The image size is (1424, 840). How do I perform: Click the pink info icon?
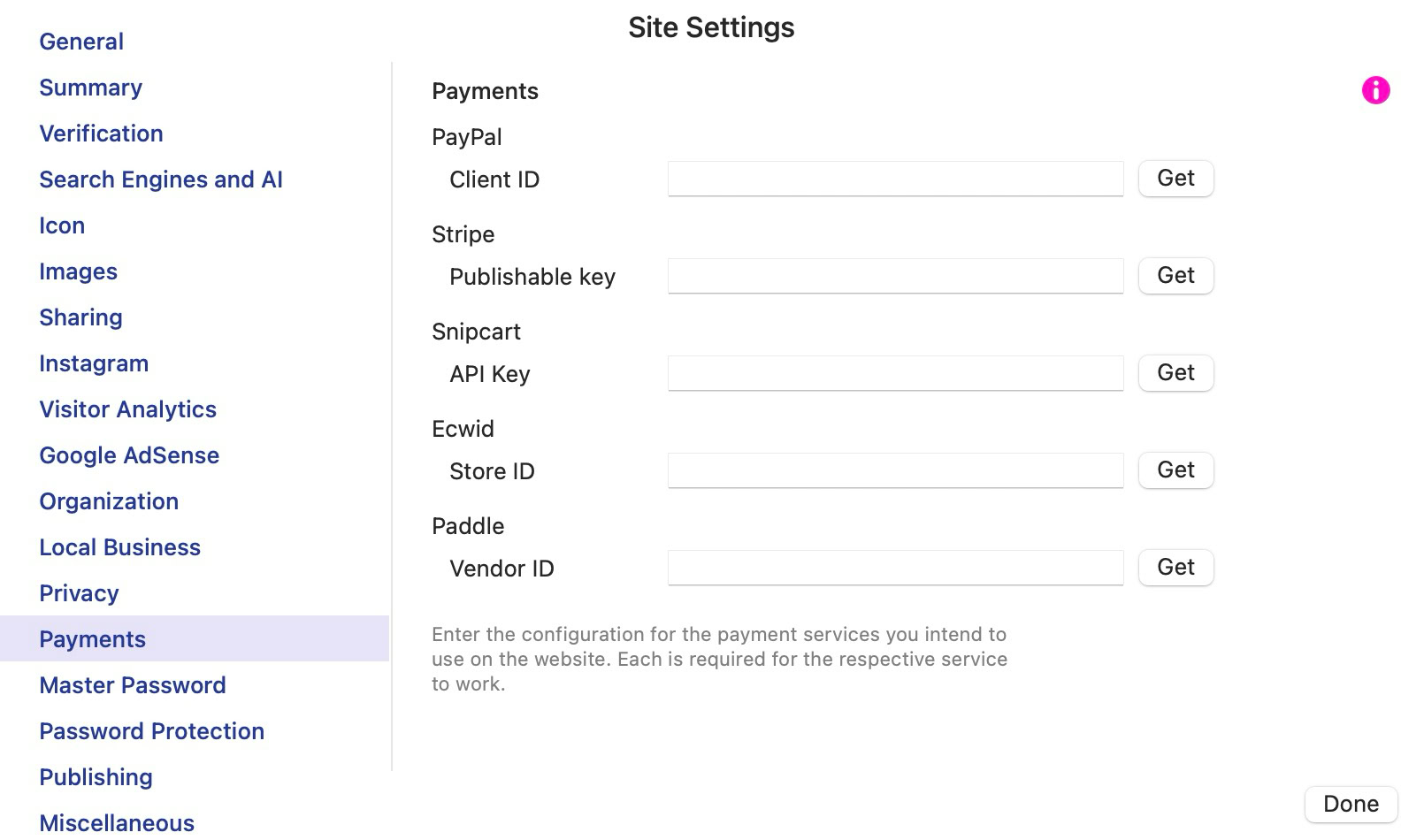point(1375,90)
